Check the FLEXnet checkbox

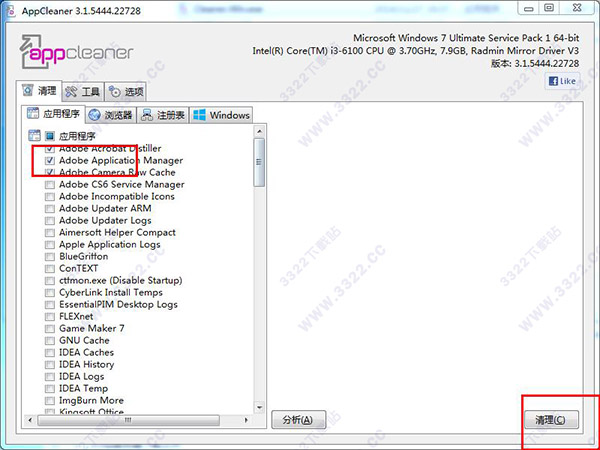pos(50,316)
